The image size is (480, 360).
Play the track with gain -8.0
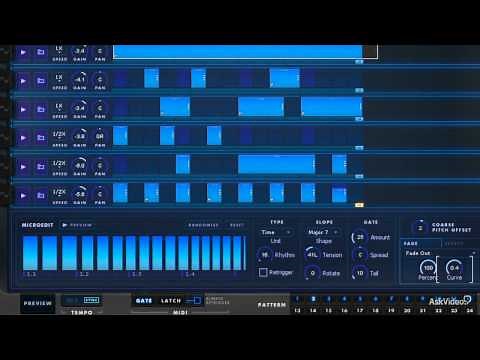pos(23,167)
